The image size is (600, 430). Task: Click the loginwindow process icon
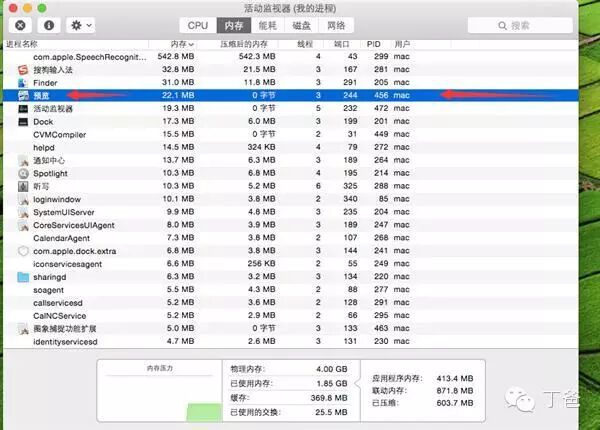(x=23, y=199)
